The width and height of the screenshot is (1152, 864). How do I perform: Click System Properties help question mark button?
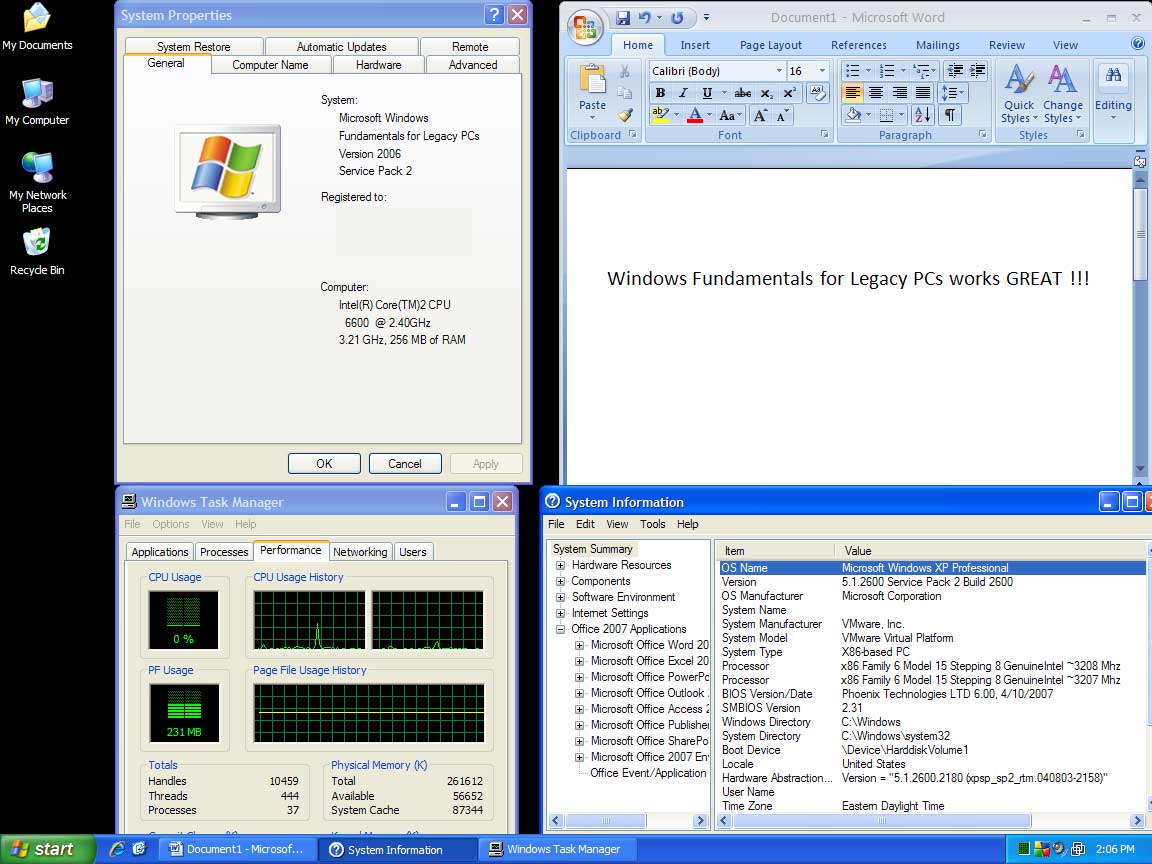pyautogui.click(x=494, y=15)
